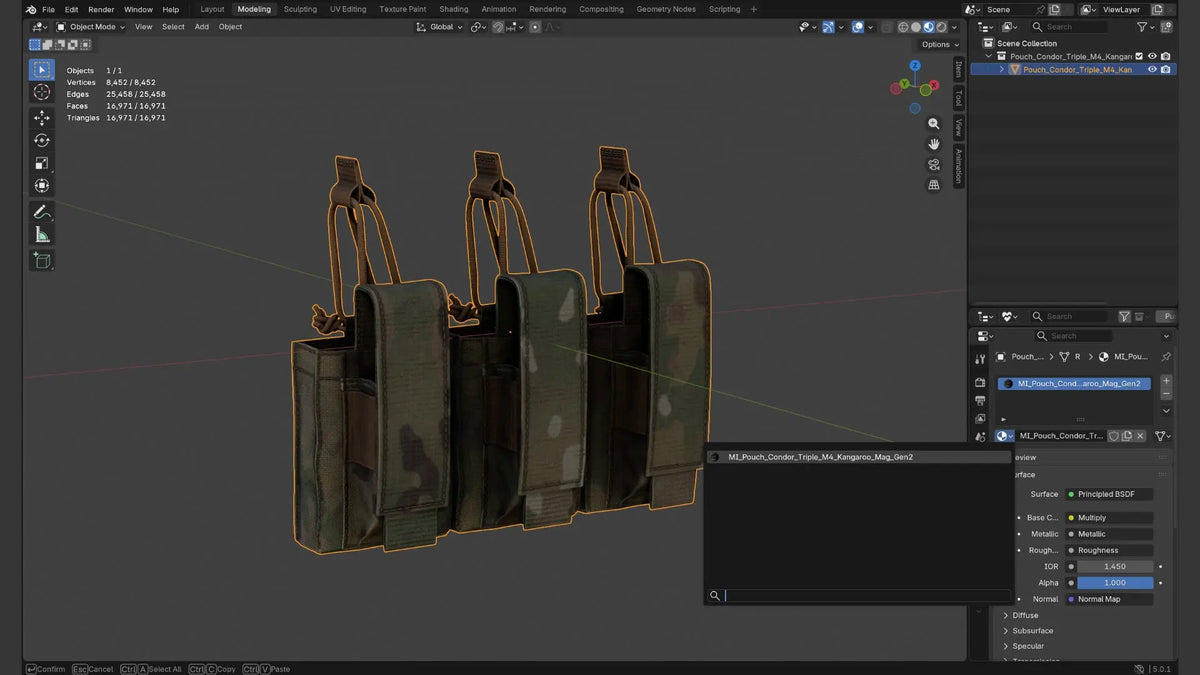
Task: Activate the Select Box tool
Action: point(42,69)
